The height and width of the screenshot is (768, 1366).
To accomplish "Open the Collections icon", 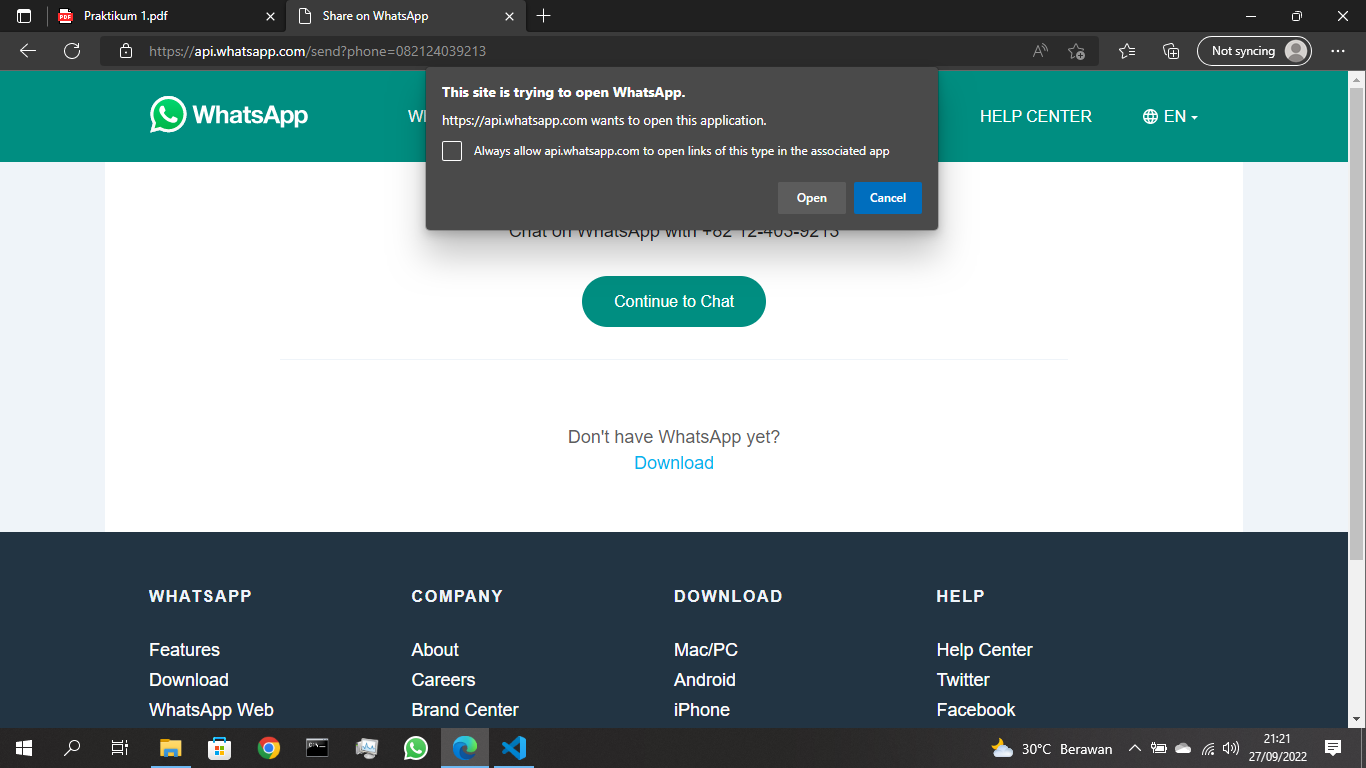I will pos(1171,51).
